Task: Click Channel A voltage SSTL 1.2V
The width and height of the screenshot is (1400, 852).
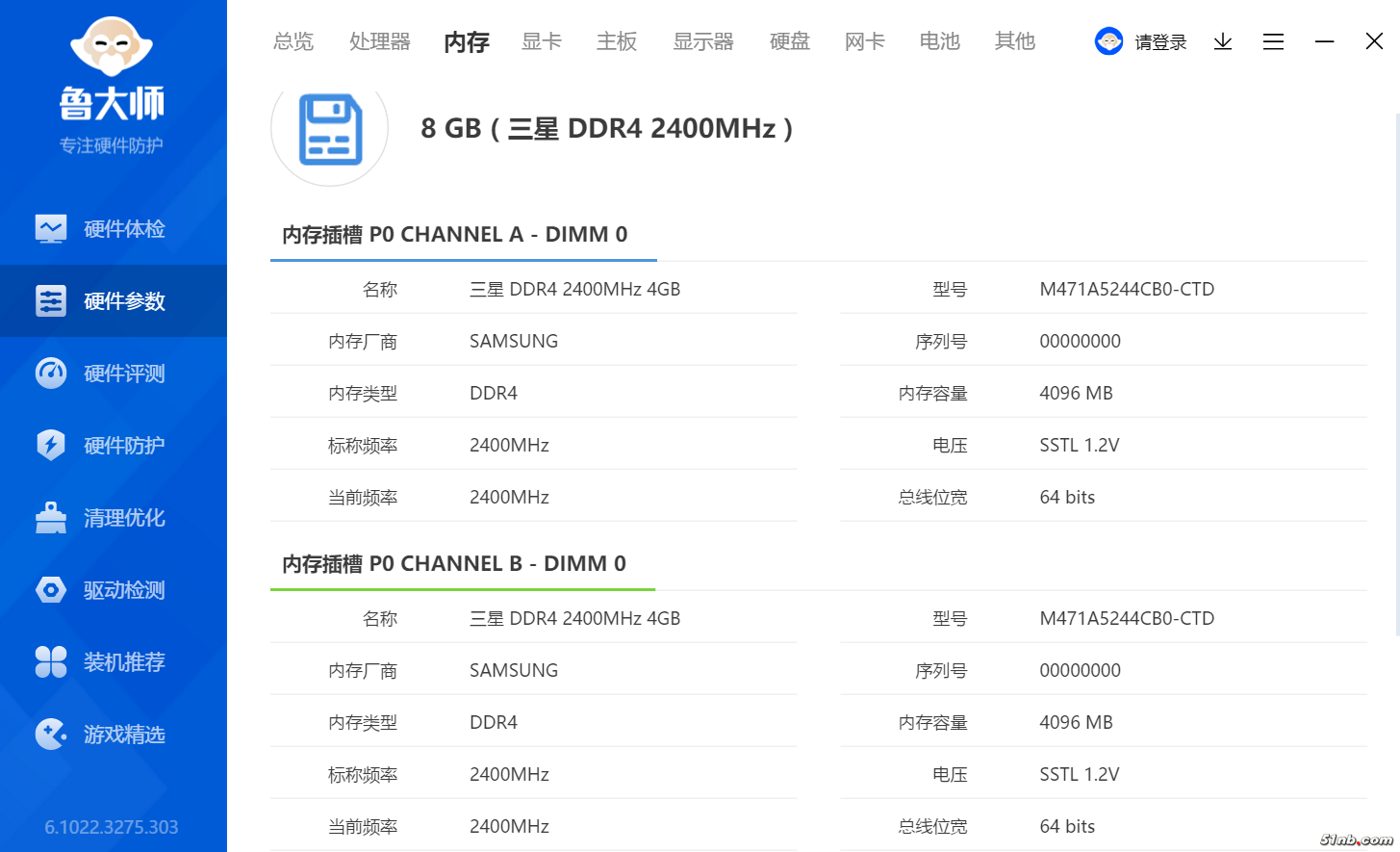Action: (1080, 445)
